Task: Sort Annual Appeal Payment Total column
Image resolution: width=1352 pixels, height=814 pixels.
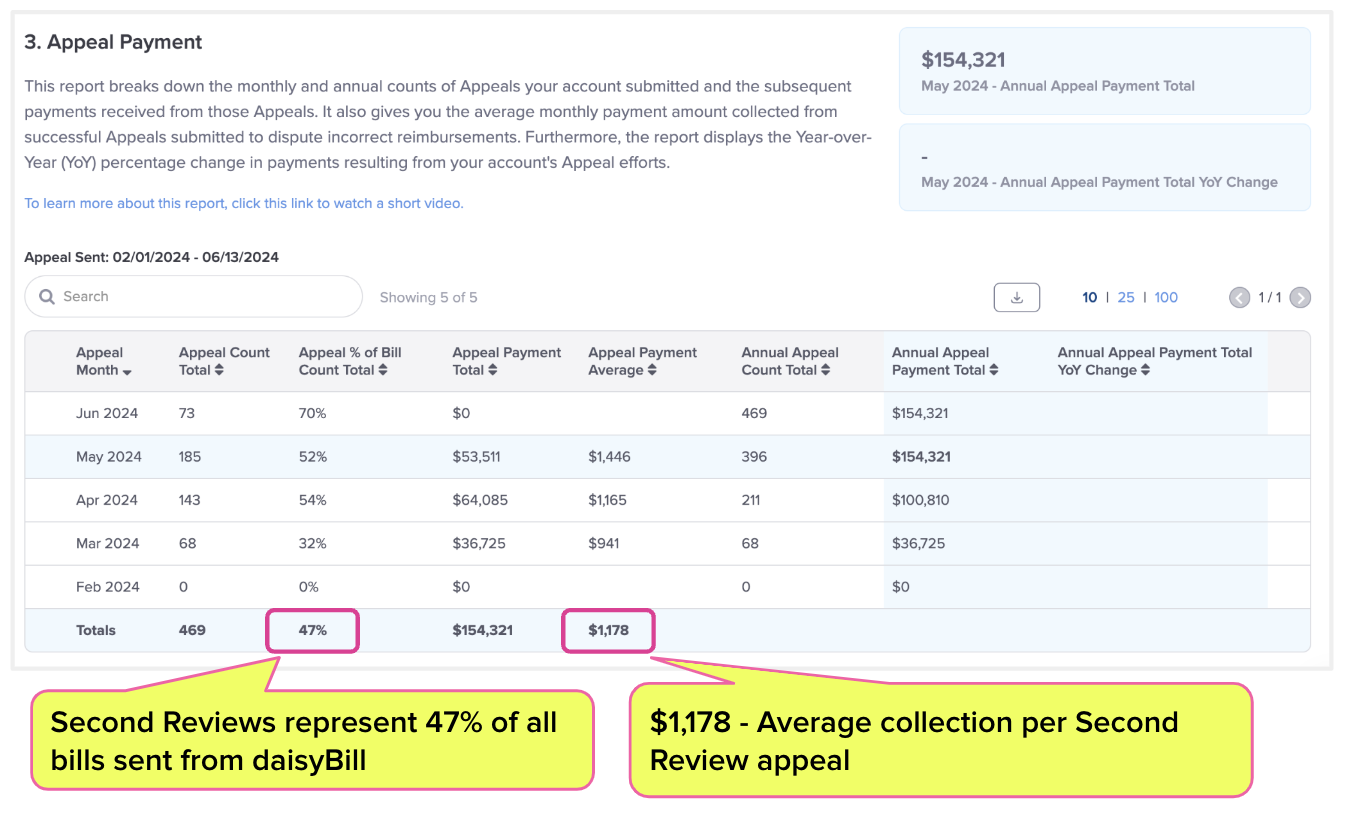Action: point(993,370)
